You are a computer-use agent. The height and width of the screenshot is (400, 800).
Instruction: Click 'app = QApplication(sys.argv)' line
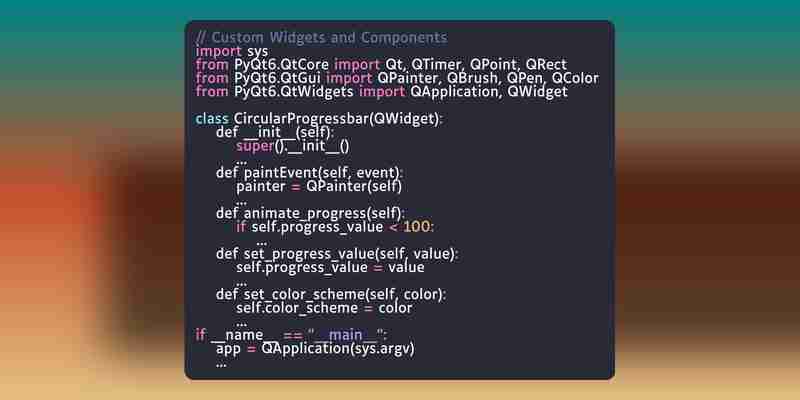316,349
